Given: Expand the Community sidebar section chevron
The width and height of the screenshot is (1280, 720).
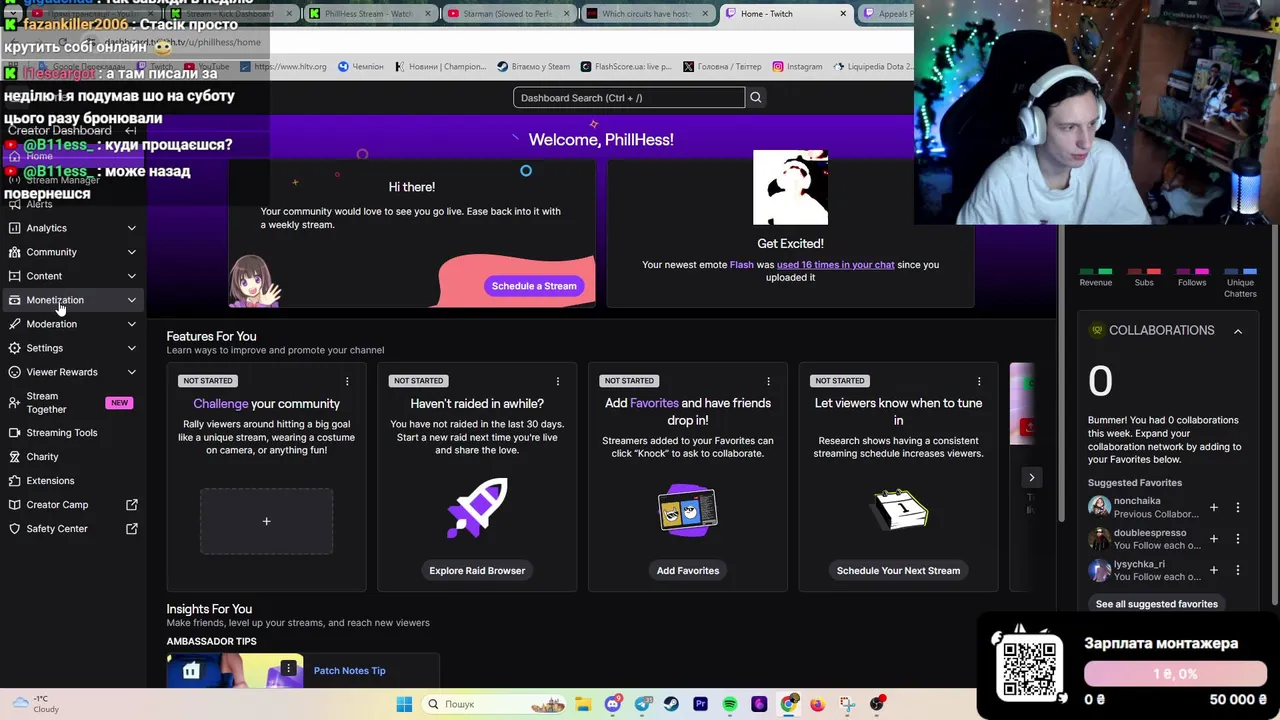Looking at the screenshot, I should pyautogui.click(x=131, y=252).
